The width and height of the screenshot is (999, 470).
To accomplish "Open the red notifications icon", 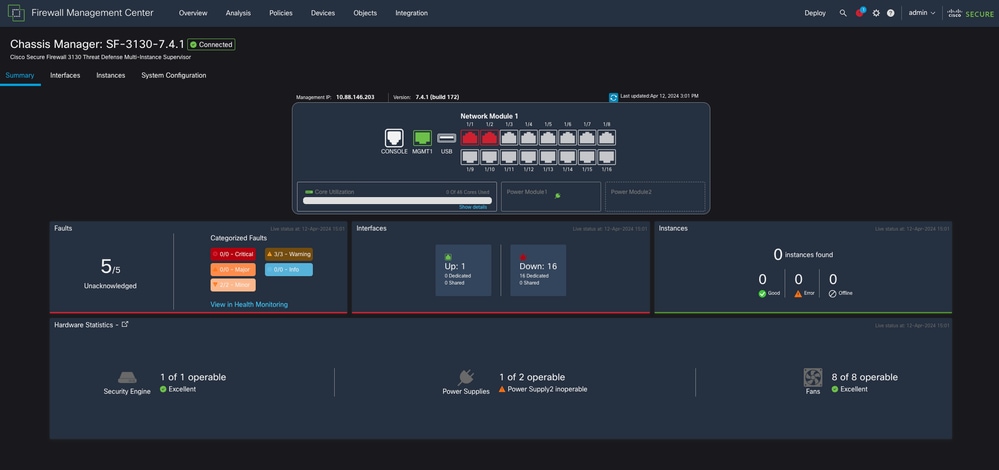I will 859,13.
